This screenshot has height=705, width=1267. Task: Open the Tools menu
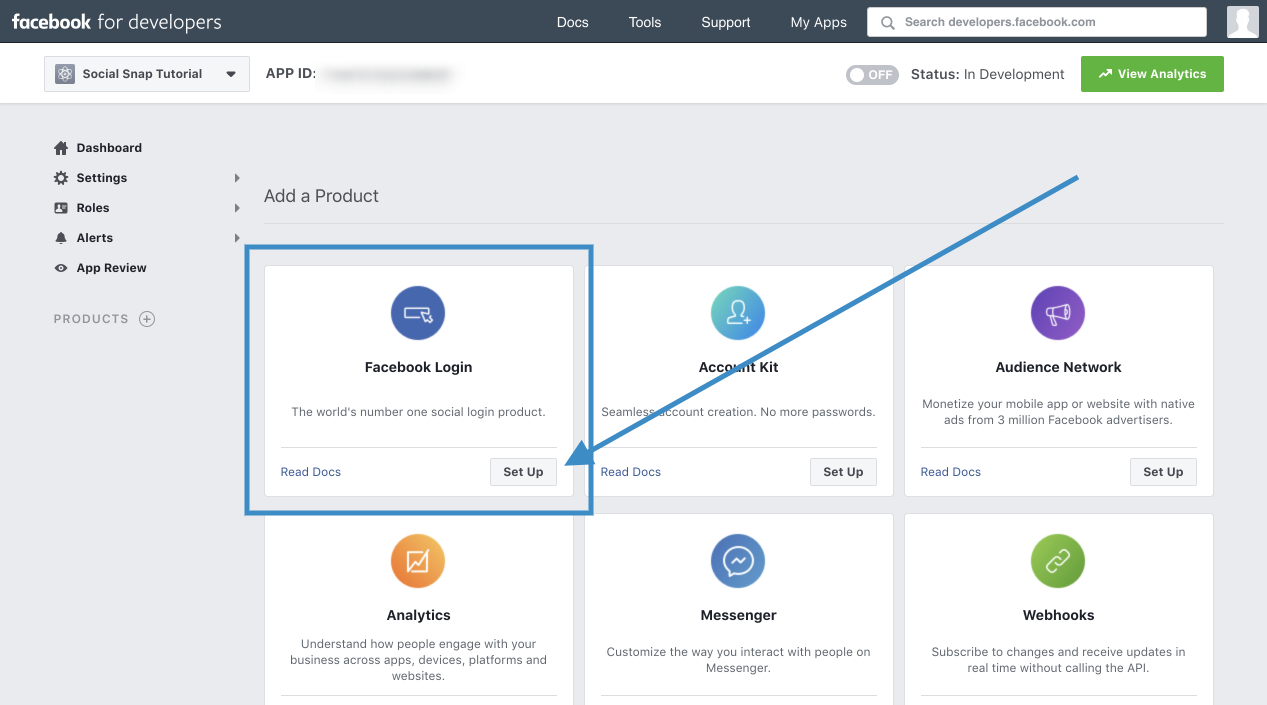644,21
